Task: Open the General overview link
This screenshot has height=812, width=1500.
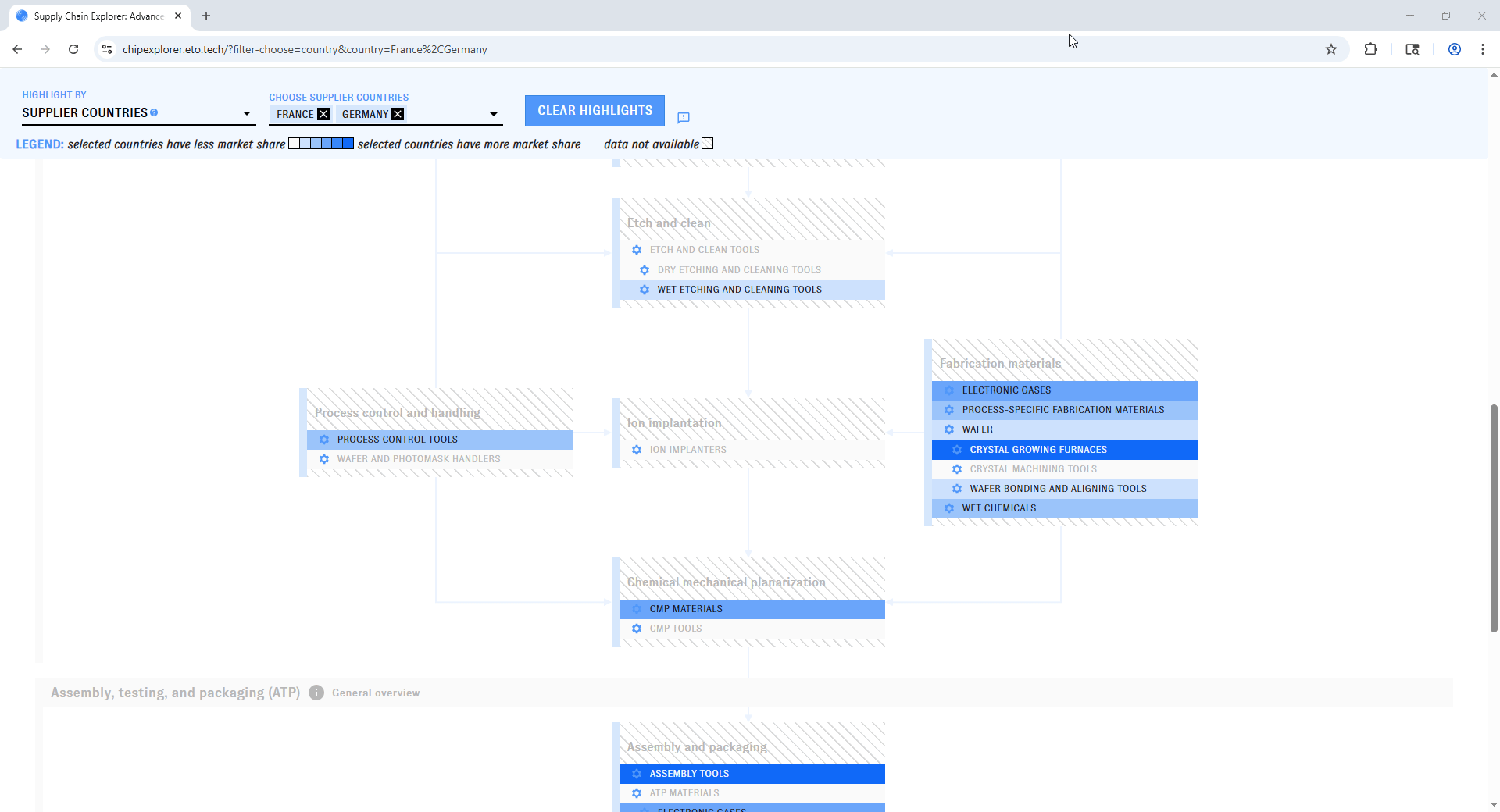Action: [x=376, y=693]
